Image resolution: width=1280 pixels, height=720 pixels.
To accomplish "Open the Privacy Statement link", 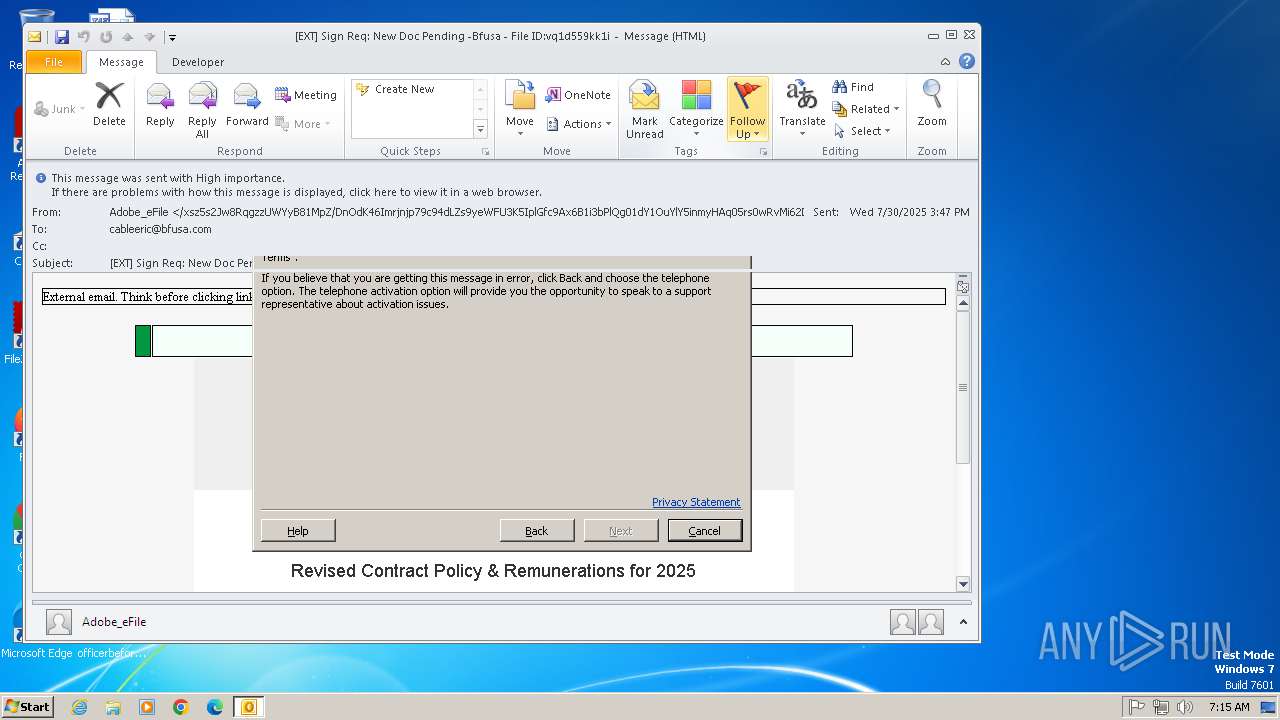I will coord(696,502).
